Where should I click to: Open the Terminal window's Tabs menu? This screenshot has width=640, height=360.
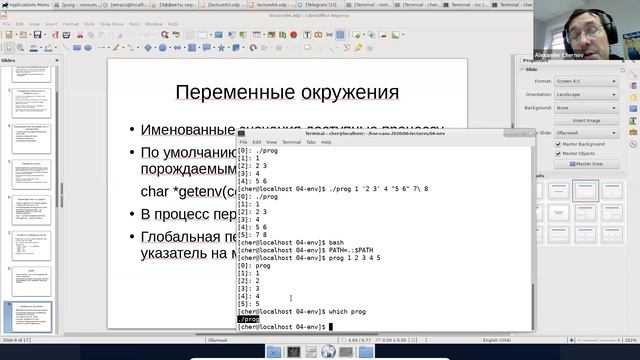(311, 142)
